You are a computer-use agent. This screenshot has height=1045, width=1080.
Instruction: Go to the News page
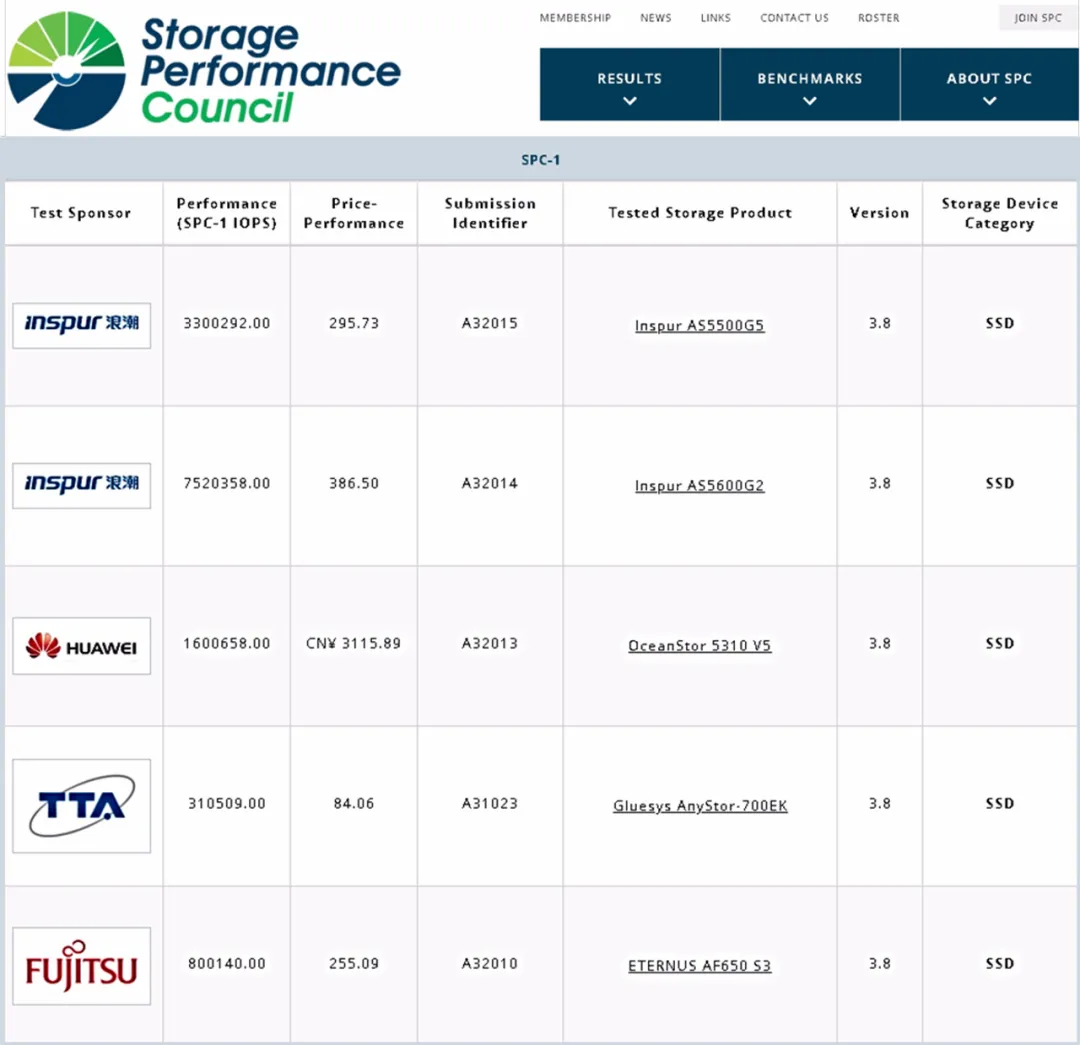[656, 18]
